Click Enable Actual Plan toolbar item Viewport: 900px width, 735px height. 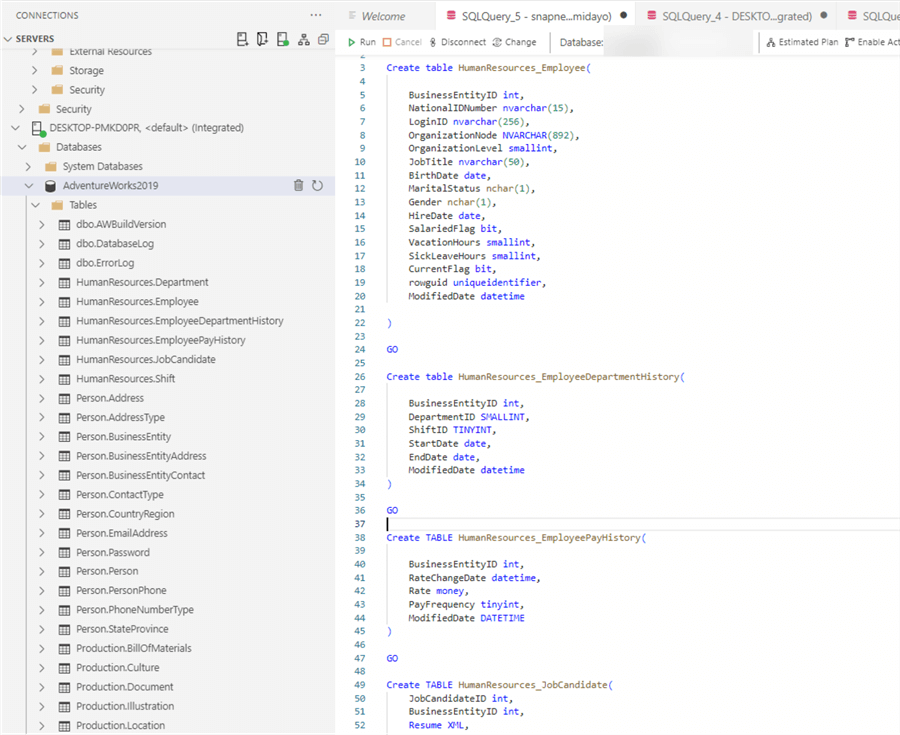(x=872, y=42)
